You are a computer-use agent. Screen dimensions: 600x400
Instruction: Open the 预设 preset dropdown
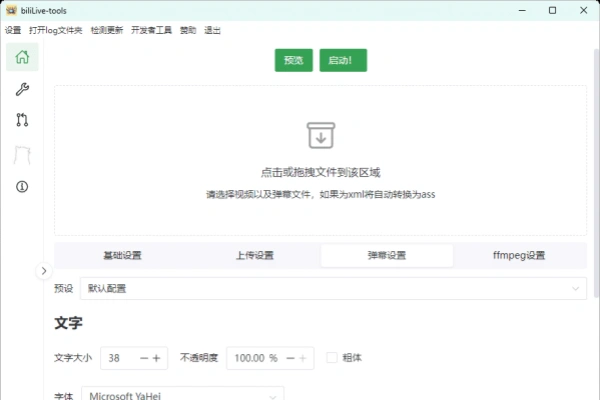click(x=333, y=288)
